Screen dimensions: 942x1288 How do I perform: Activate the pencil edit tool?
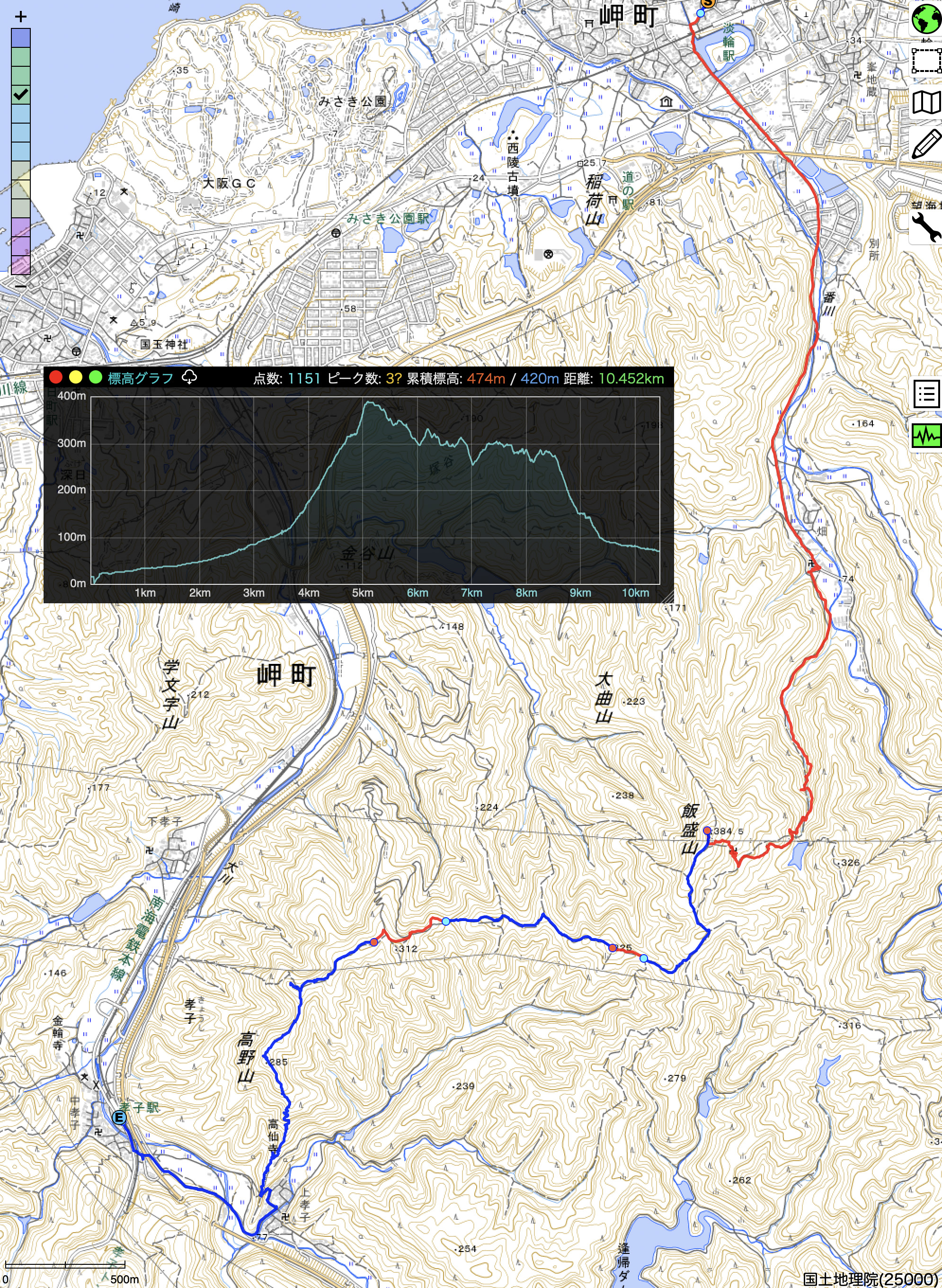926,144
